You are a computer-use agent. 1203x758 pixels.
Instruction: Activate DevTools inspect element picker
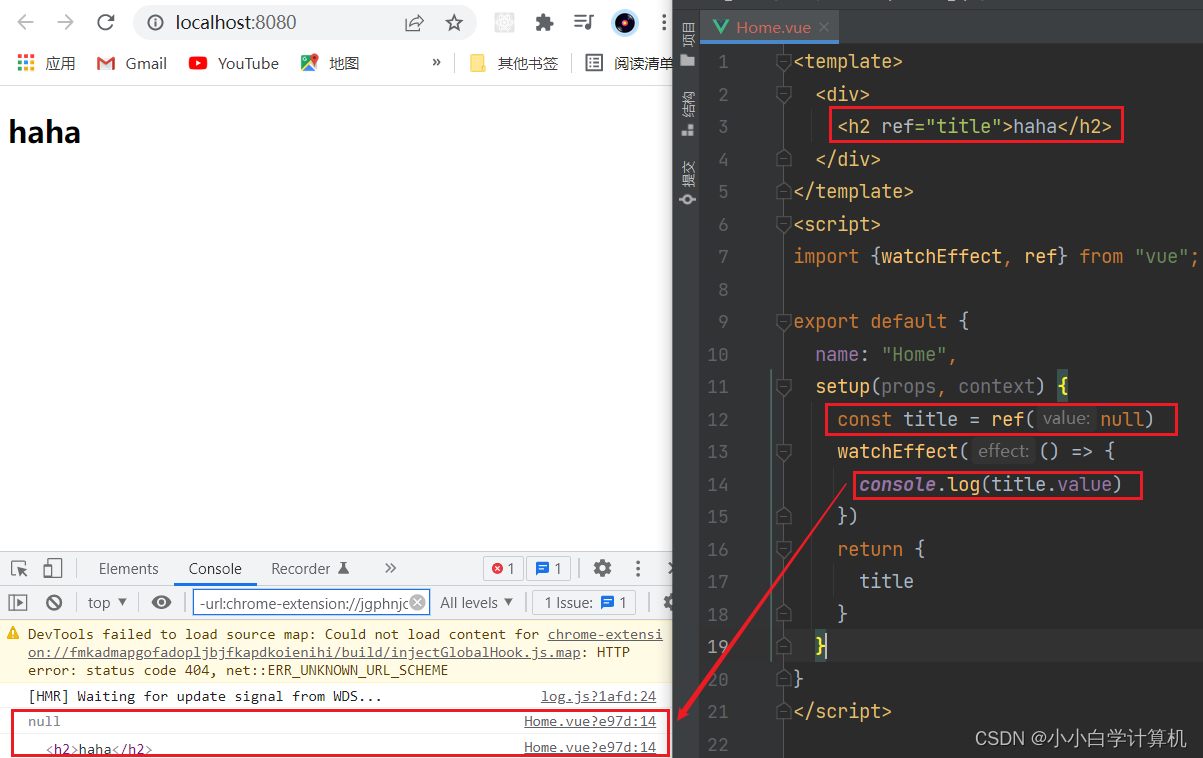19,568
